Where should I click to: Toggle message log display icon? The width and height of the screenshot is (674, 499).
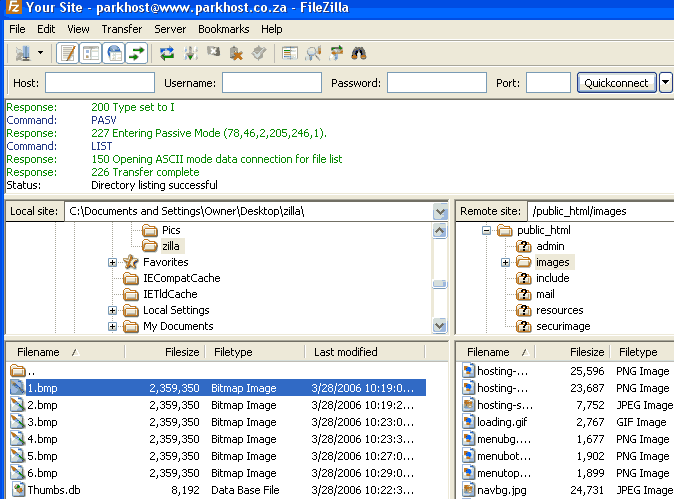pyautogui.click(x=68, y=53)
